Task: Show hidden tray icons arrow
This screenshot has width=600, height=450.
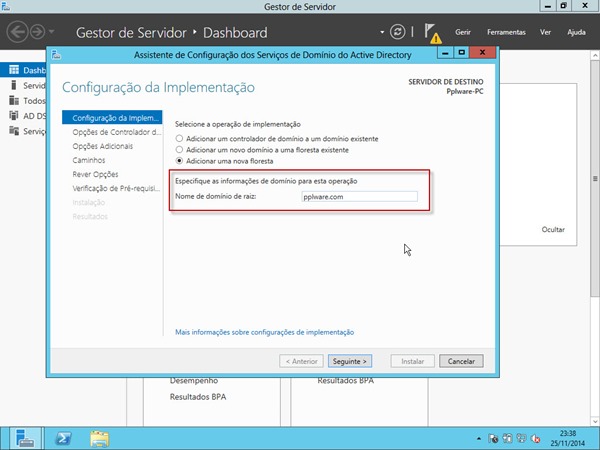Action: [479, 439]
